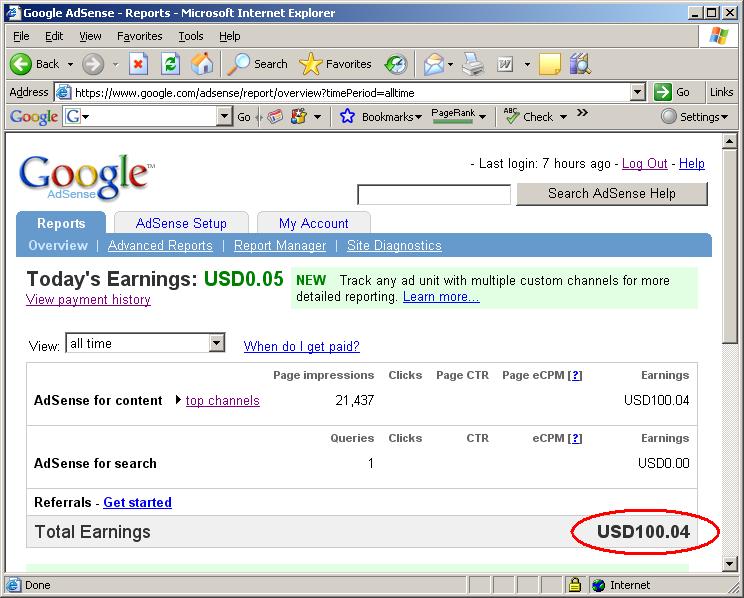Click the page icon in address bar
The height and width of the screenshot is (598, 744).
pos(64,92)
